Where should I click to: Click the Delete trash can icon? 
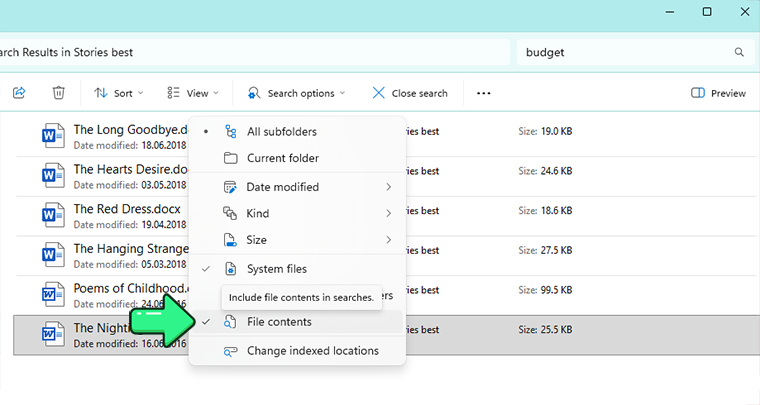tap(59, 92)
